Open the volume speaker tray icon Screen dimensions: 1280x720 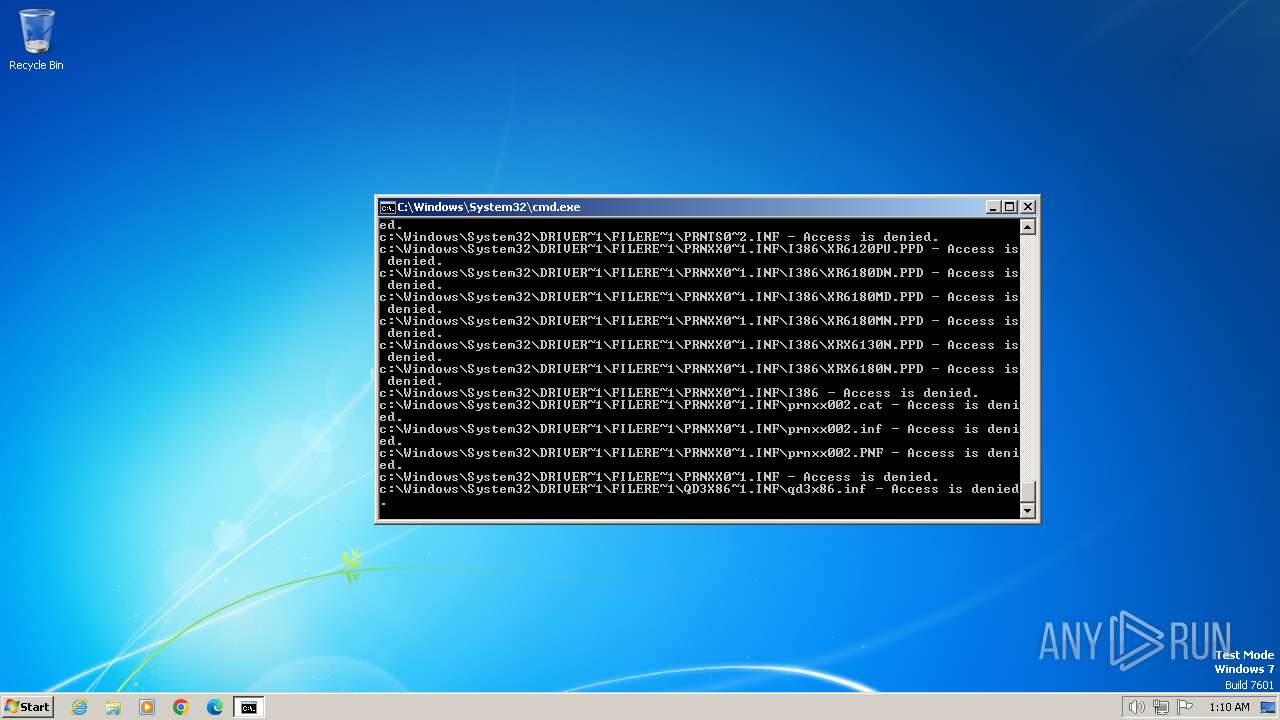pos(1136,707)
